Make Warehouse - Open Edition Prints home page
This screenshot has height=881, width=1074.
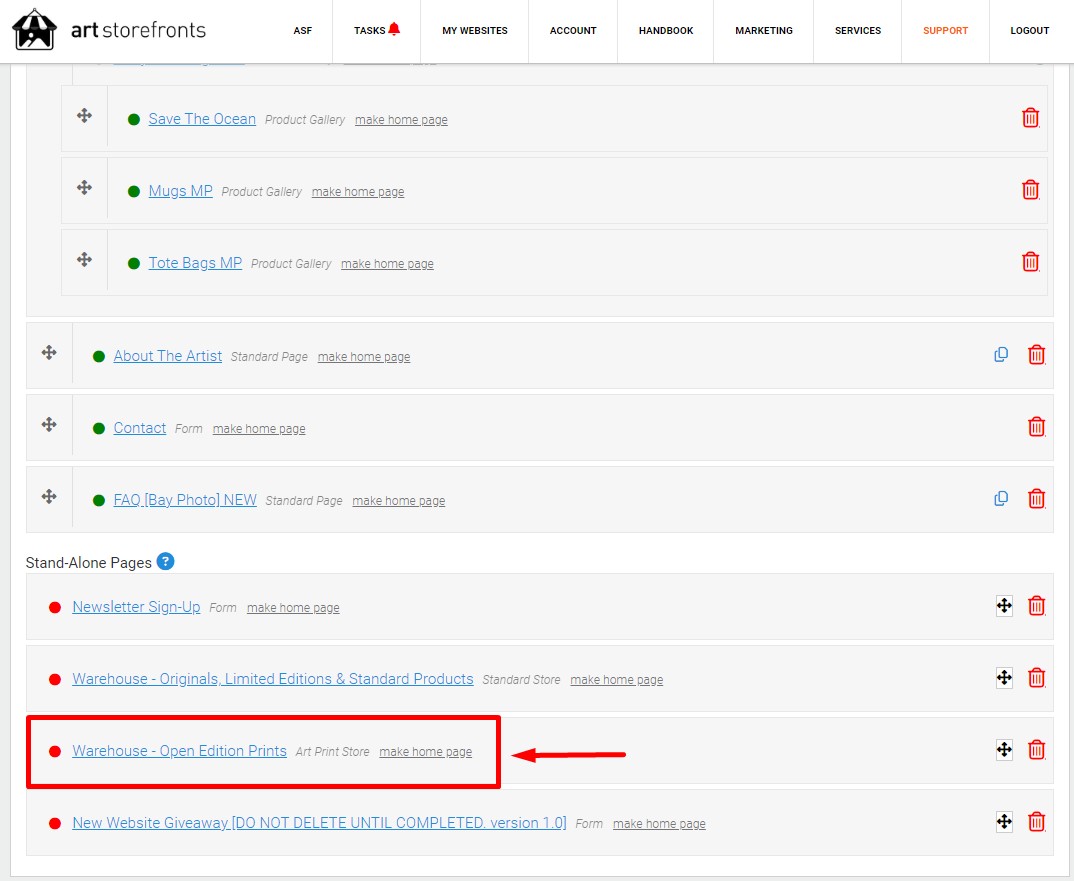pyautogui.click(x=425, y=752)
